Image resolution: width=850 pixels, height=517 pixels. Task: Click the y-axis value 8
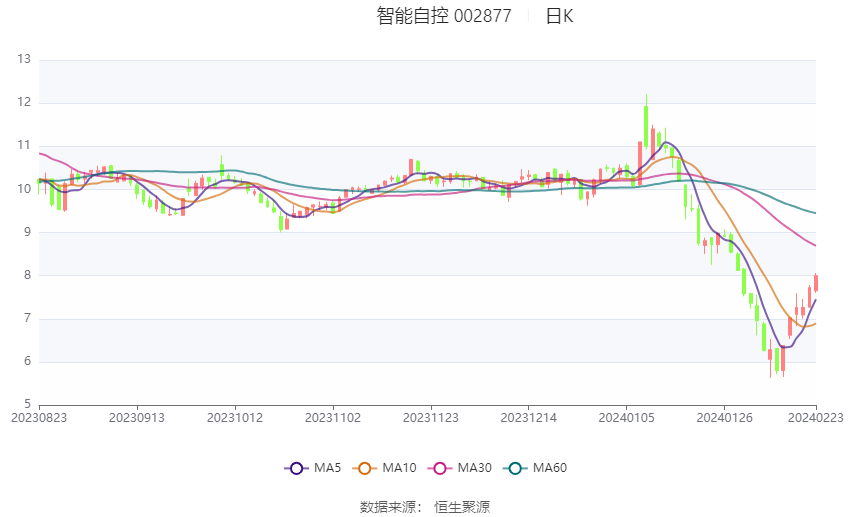(28, 275)
